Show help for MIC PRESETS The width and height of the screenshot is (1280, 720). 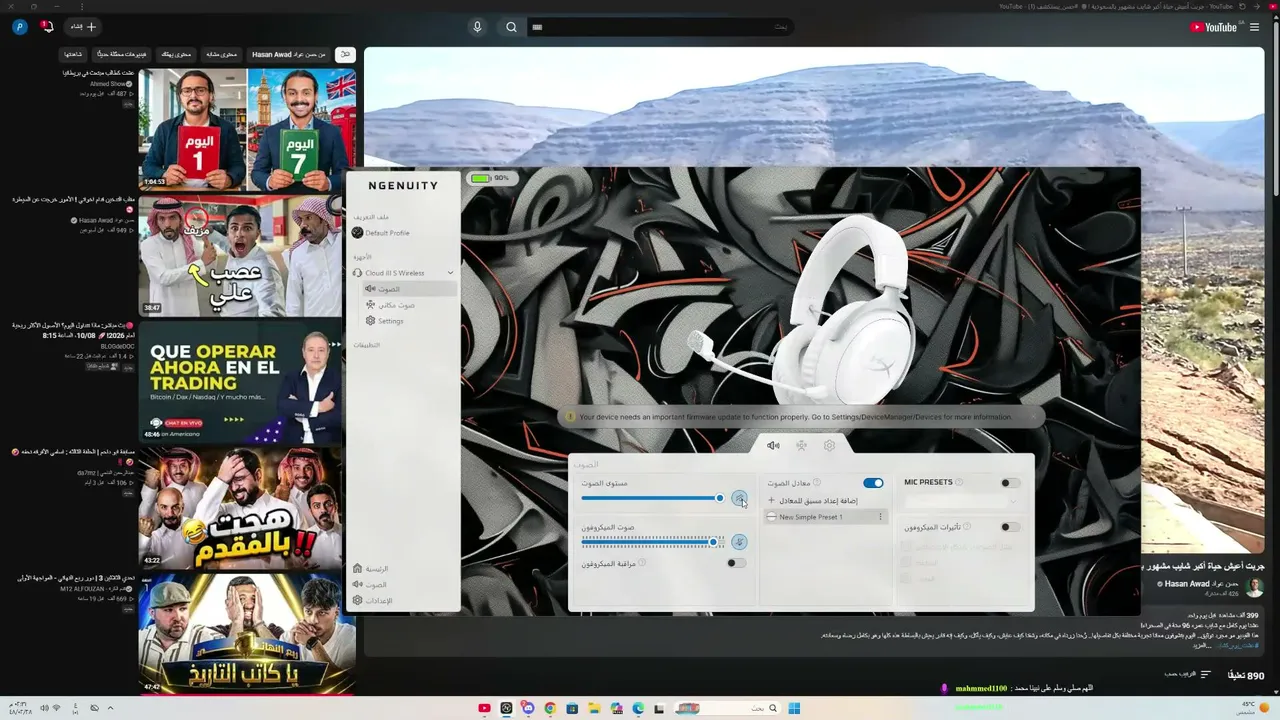coord(960,483)
